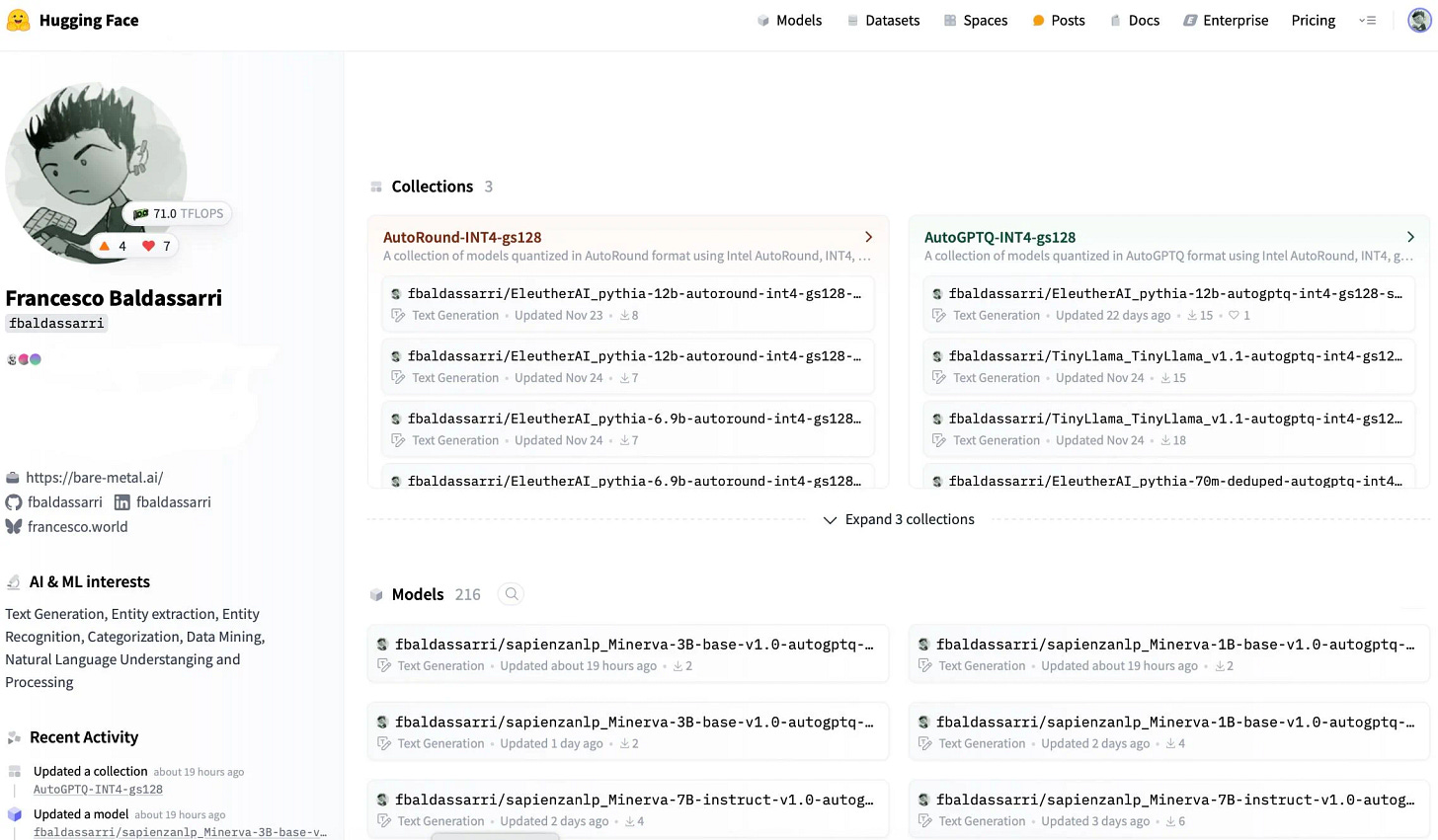Viewport: 1438px width, 840px height.
Task: Open Minerva-1B-base model updated about 19 hours ago
Action: point(1169,653)
